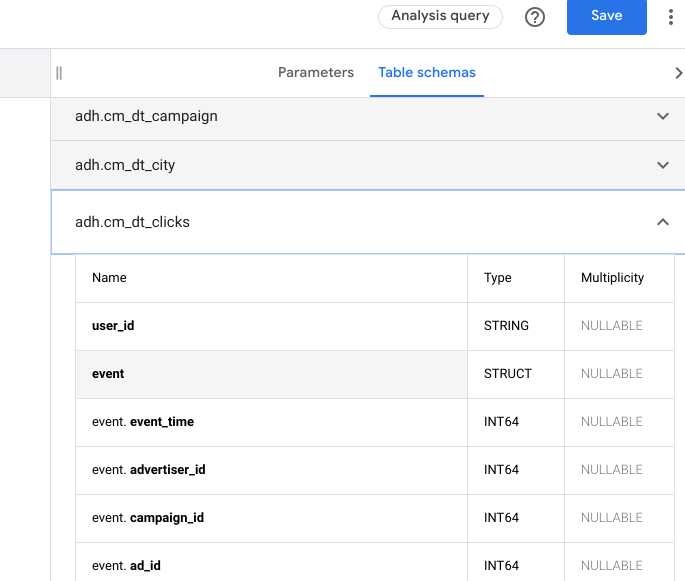Click NULLABLE in the user_id row
The width and height of the screenshot is (685, 581).
coord(612,326)
